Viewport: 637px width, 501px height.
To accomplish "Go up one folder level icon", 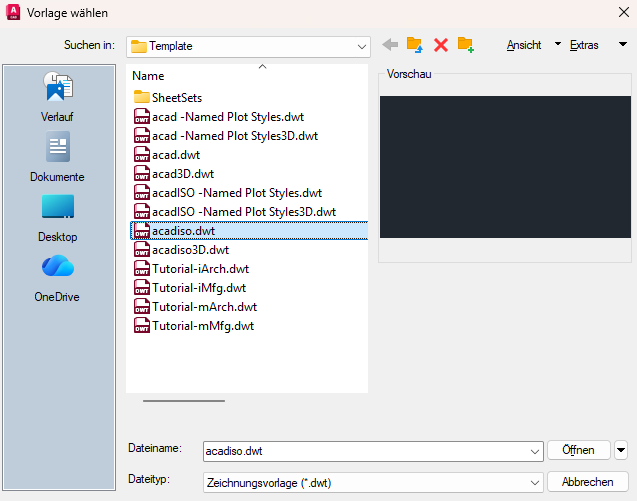I will tap(415, 45).
